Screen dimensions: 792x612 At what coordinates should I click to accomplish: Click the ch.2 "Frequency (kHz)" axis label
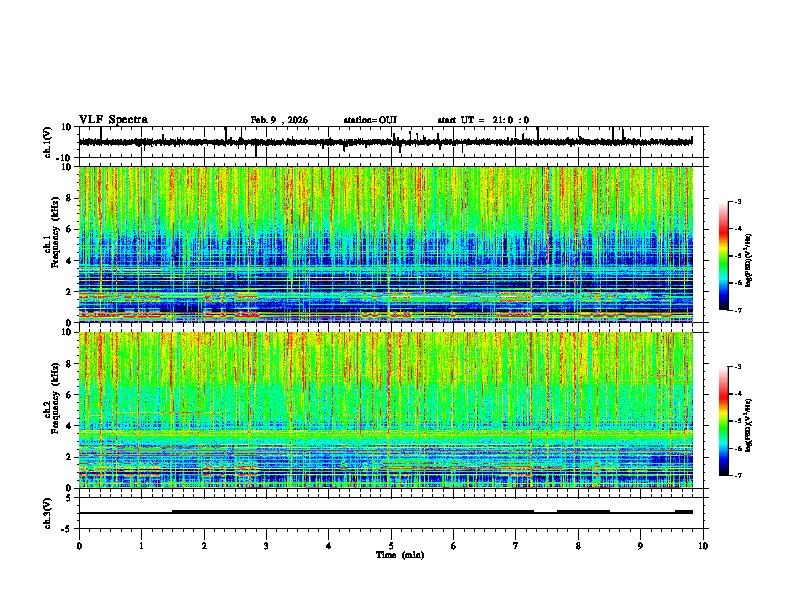(x=55, y=398)
